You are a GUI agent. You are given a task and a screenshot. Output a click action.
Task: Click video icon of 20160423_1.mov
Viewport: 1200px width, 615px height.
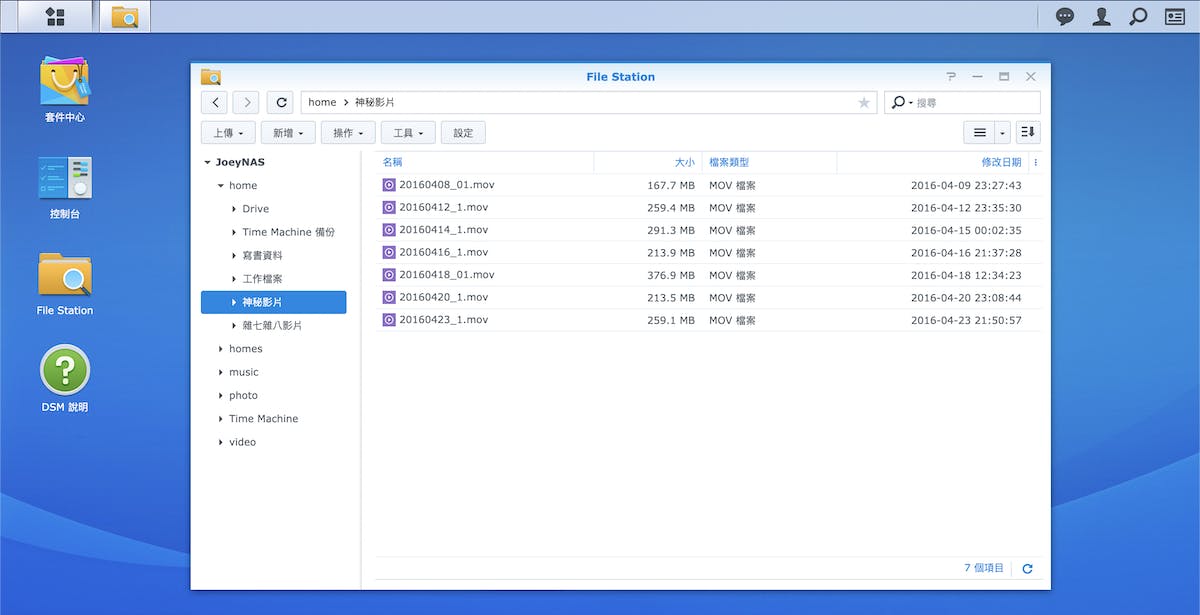pyautogui.click(x=389, y=320)
